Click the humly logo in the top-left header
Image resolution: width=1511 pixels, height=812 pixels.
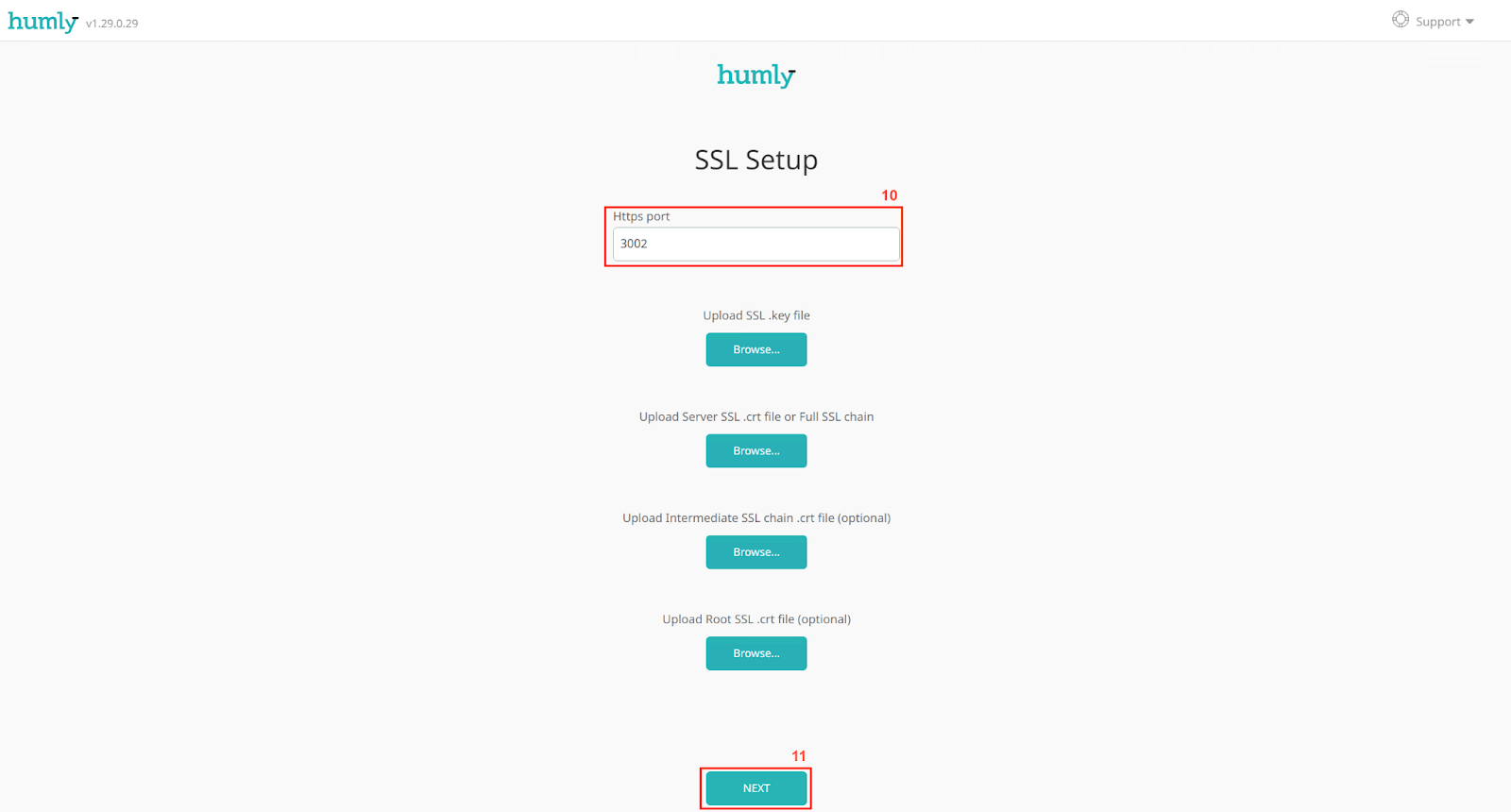42,22
